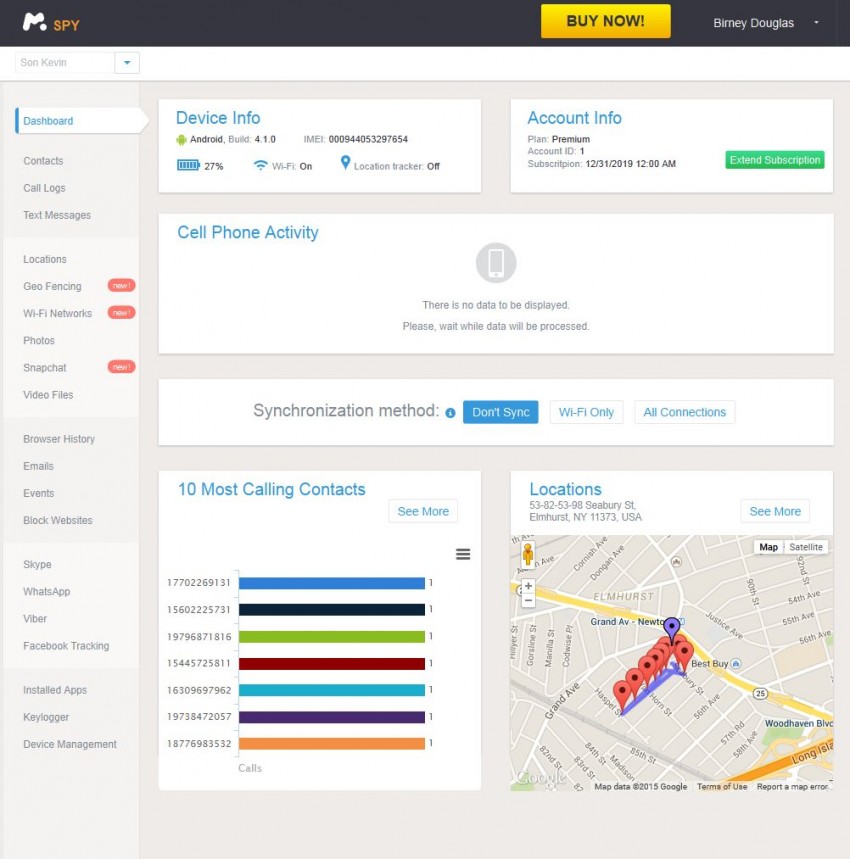Click Report a map error link
Screen dimensions: 850x859
tap(792, 786)
